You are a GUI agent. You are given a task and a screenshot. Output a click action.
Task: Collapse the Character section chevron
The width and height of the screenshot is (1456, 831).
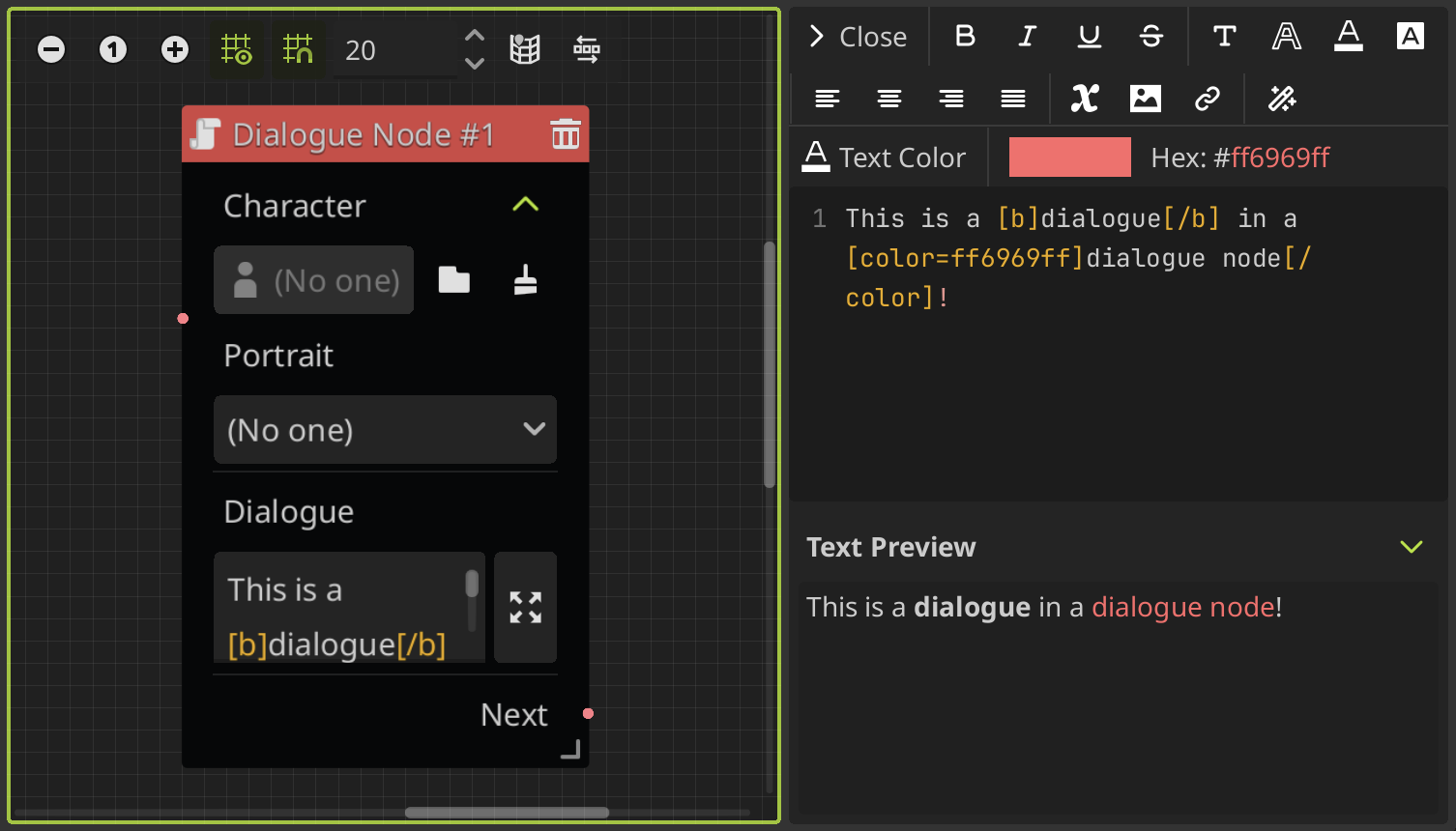pyautogui.click(x=525, y=204)
